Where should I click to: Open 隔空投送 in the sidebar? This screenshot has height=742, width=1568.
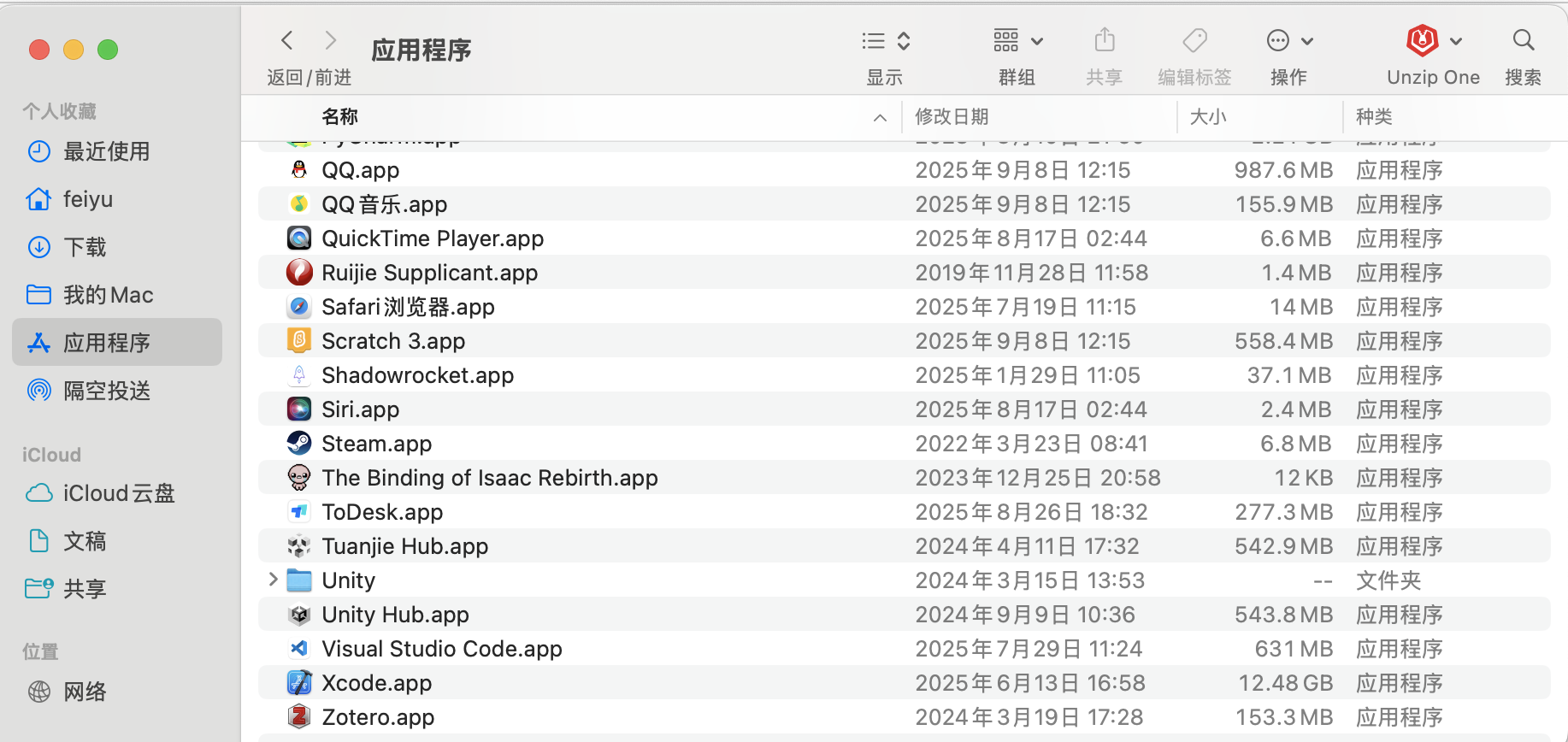point(117,391)
